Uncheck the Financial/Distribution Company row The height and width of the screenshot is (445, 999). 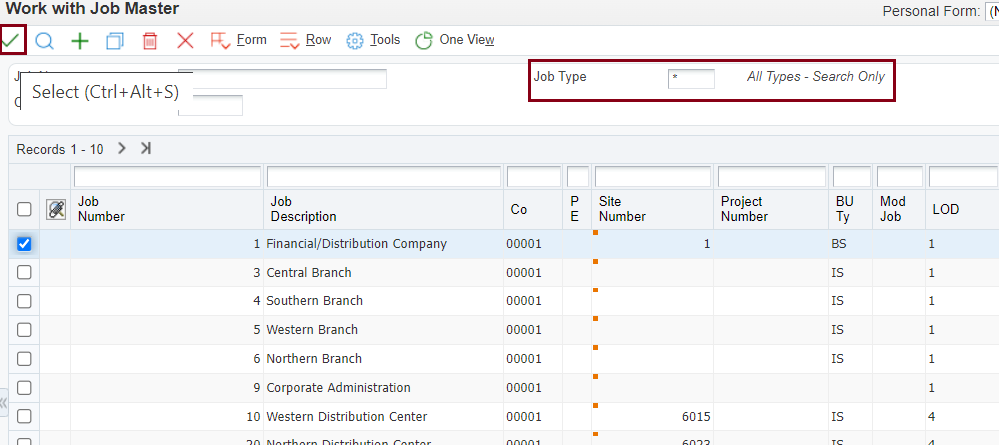pyautogui.click(x=24, y=244)
